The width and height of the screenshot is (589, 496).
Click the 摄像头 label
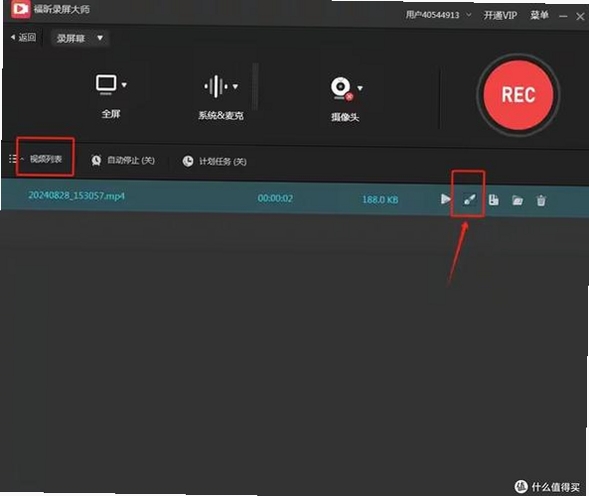pos(345,117)
